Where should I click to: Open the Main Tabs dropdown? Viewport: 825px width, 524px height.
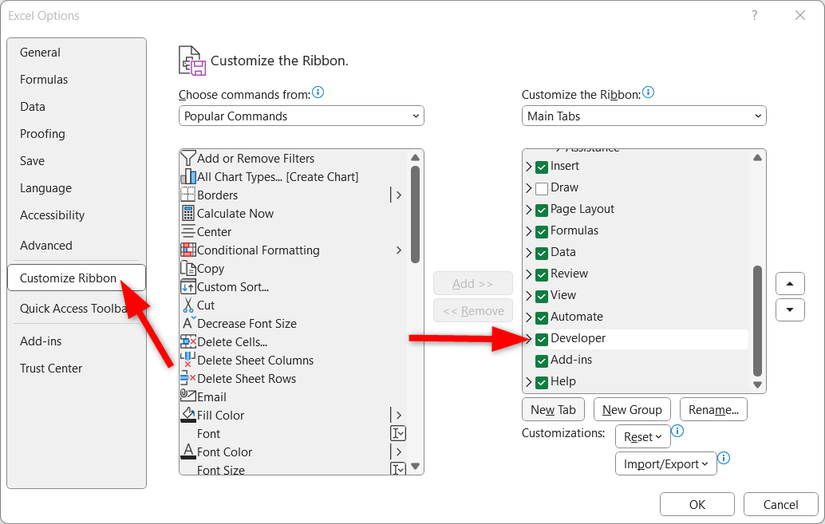pos(644,116)
